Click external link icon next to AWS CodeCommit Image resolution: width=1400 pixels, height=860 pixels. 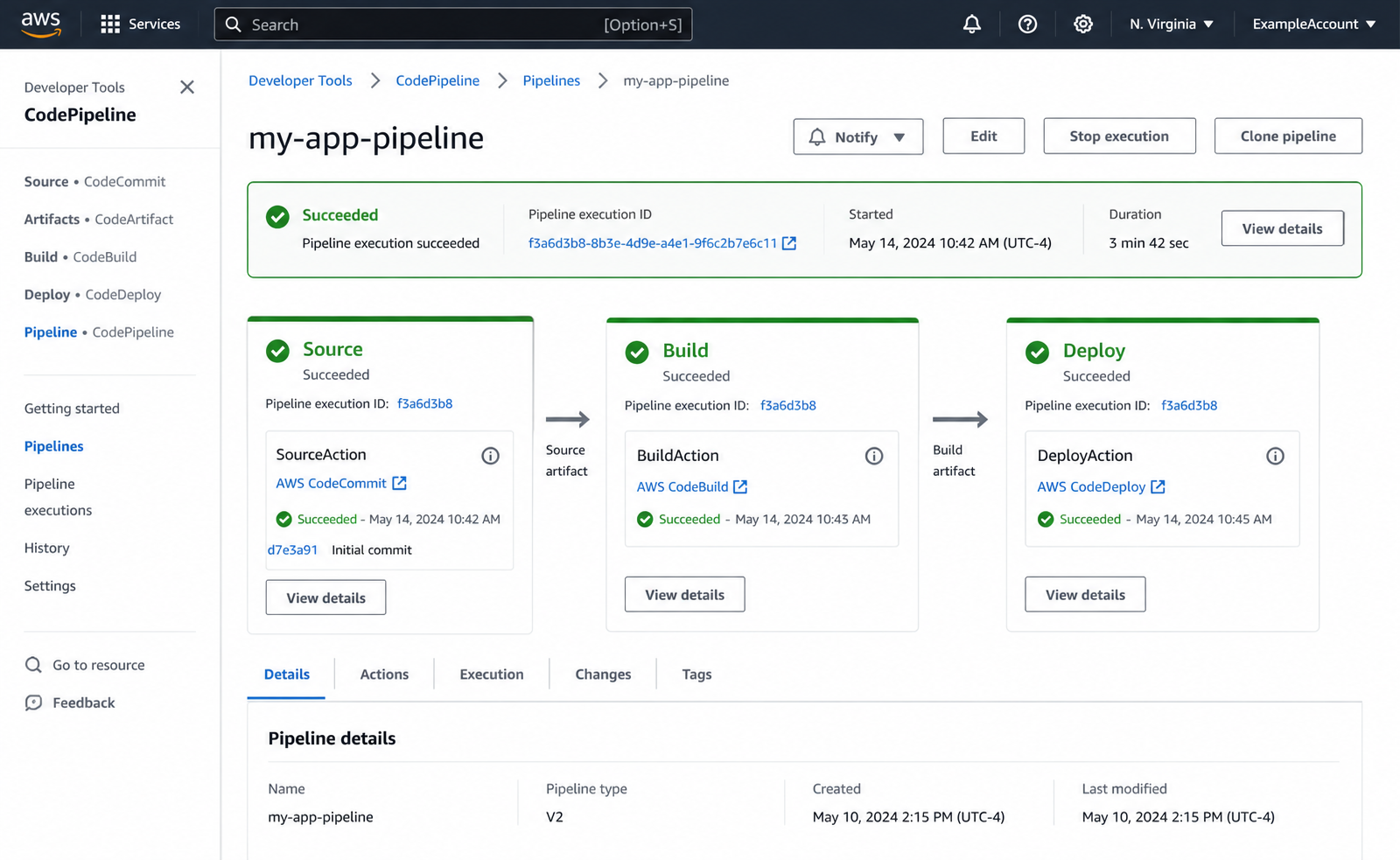point(400,483)
